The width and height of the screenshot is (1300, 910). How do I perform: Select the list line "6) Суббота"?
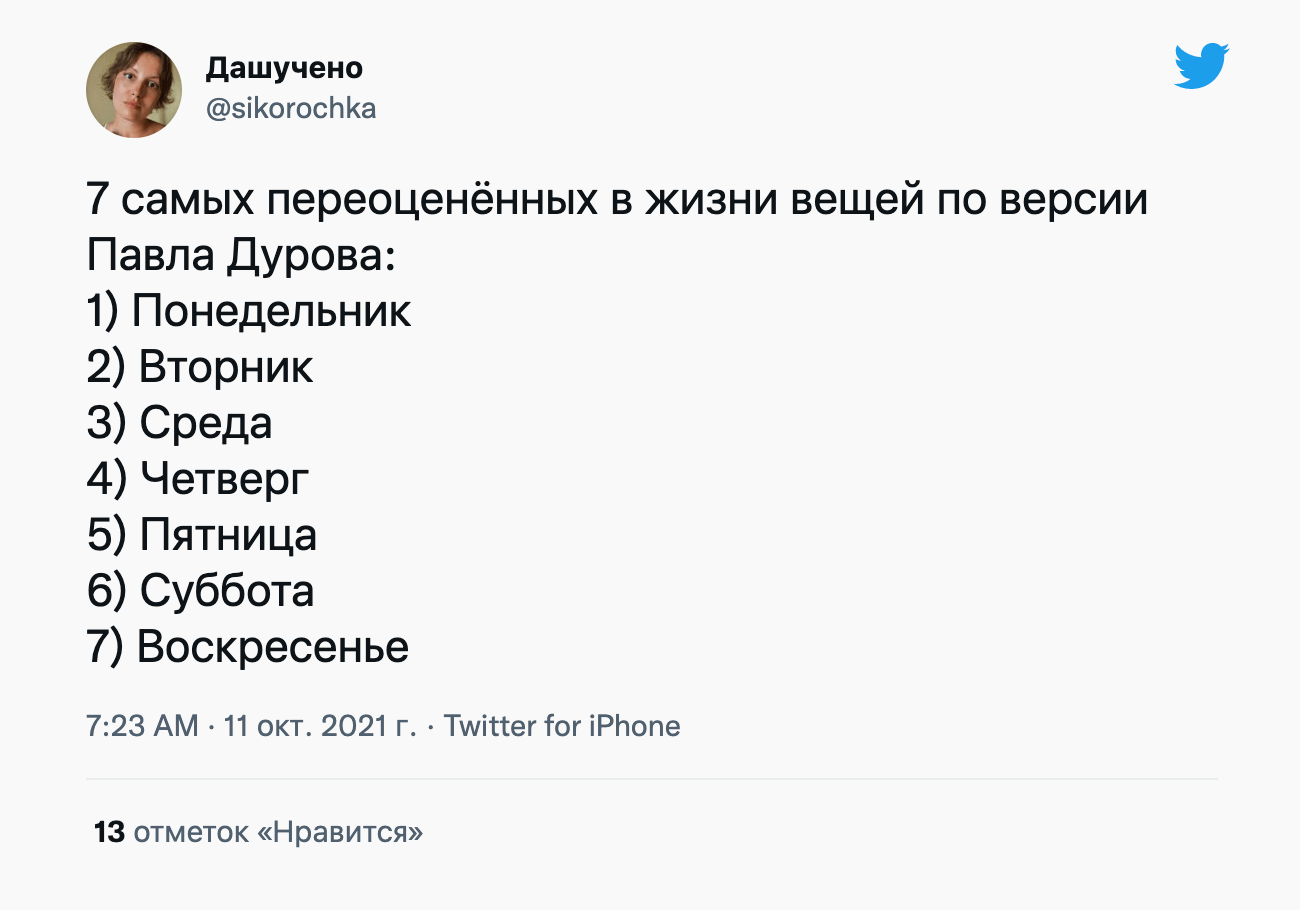click(x=200, y=590)
